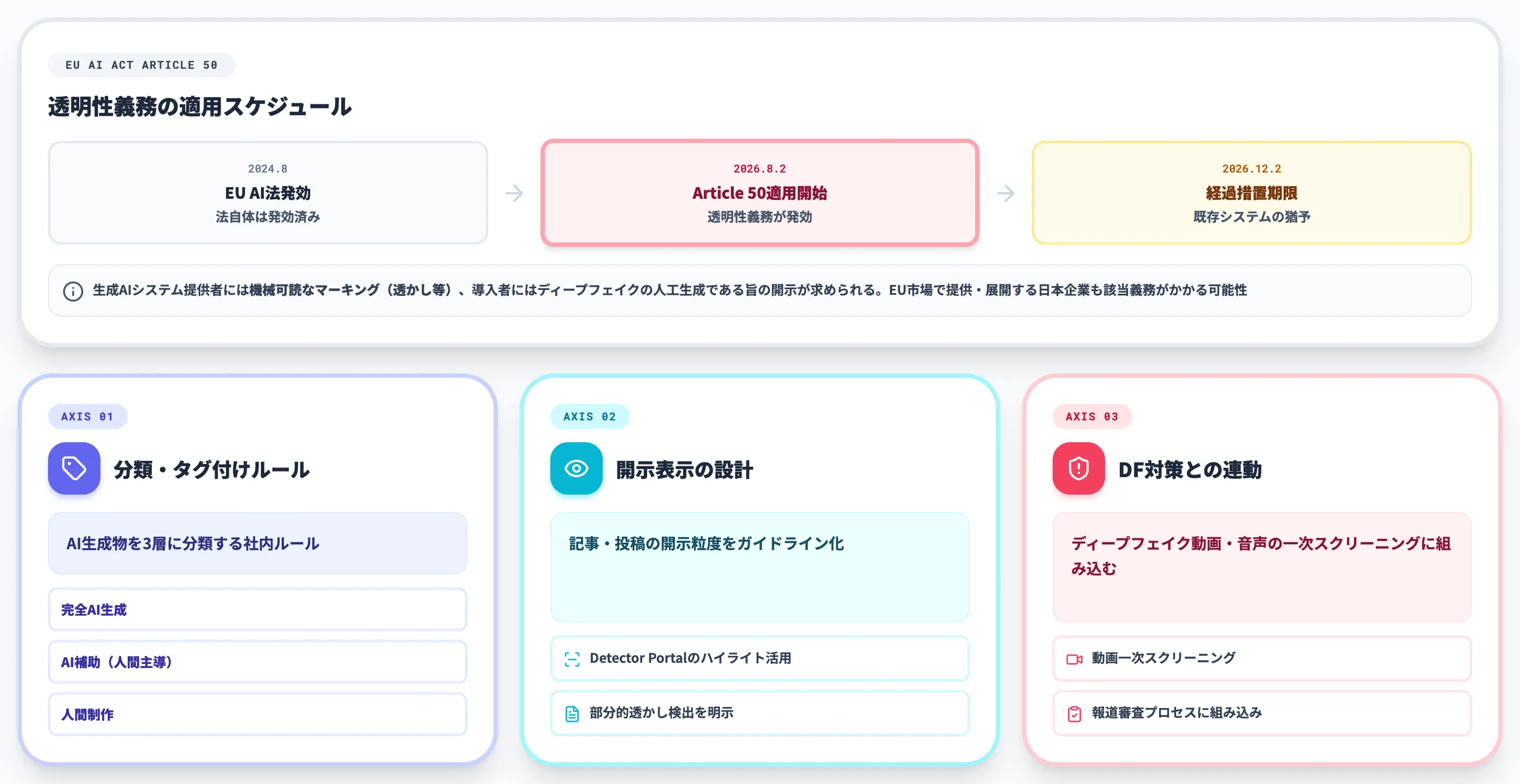Click the clipboard check icon beside 報道審査プロセス
Viewport: 1520px width, 784px height.
[x=1074, y=714]
